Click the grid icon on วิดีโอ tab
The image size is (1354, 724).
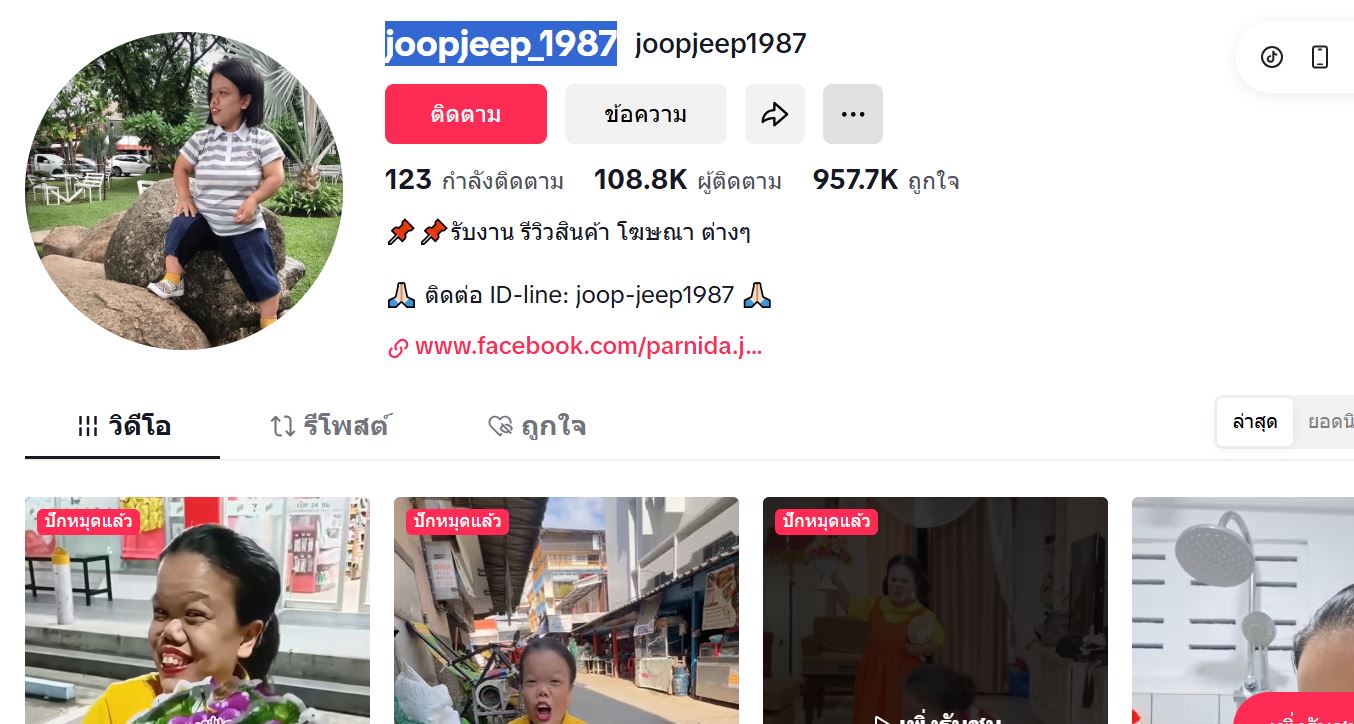click(88, 427)
